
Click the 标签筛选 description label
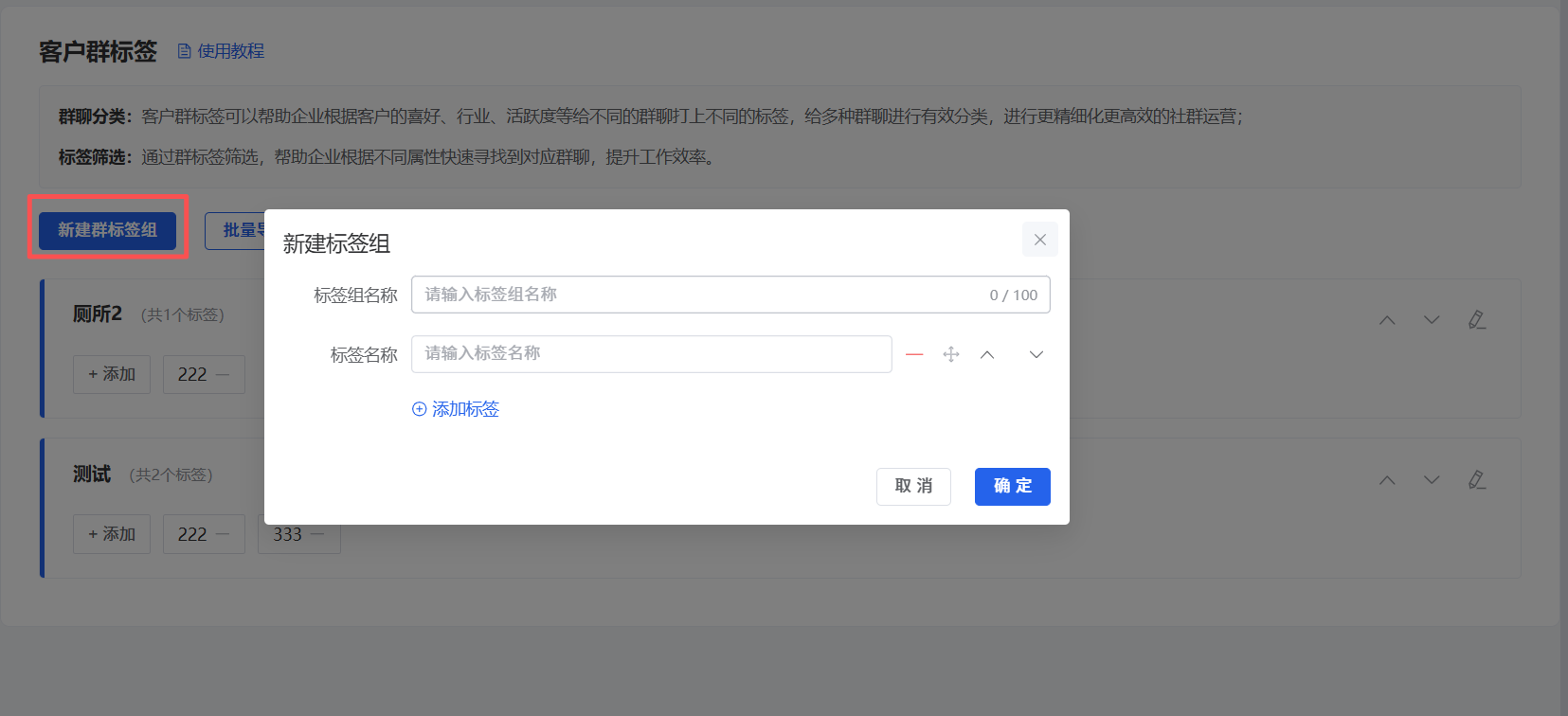(96, 157)
